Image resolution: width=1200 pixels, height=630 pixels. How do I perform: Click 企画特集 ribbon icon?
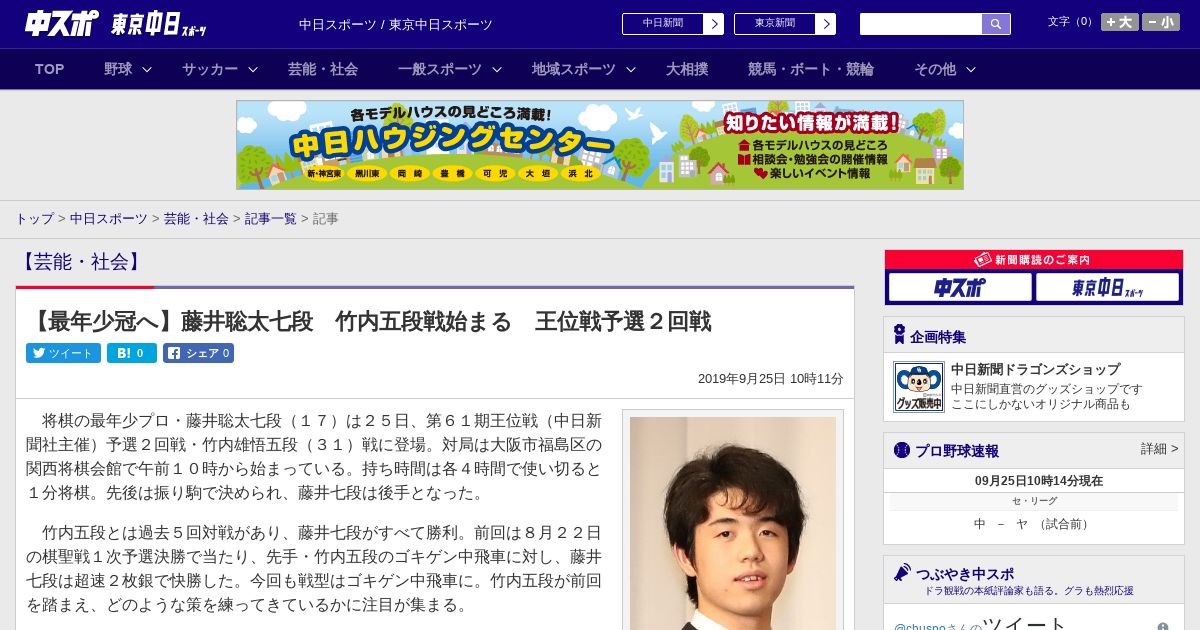pyautogui.click(x=899, y=335)
